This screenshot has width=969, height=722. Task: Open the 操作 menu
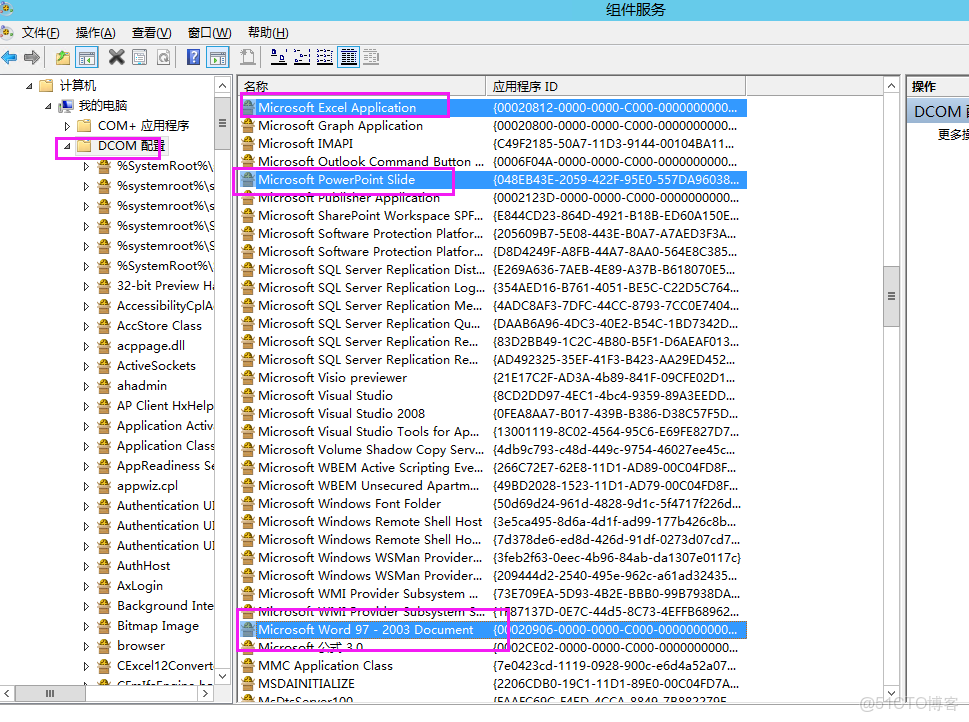pyautogui.click(x=94, y=32)
